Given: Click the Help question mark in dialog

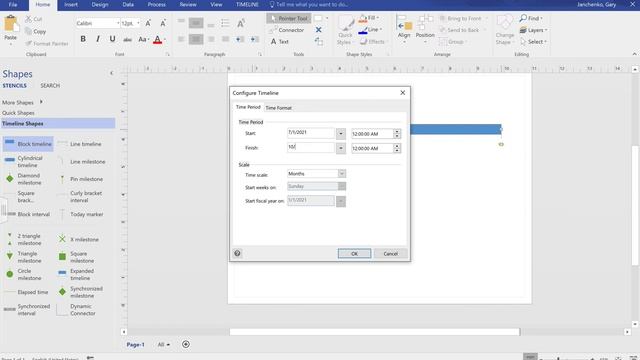Looking at the screenshot, I should [x=237, y=253].
